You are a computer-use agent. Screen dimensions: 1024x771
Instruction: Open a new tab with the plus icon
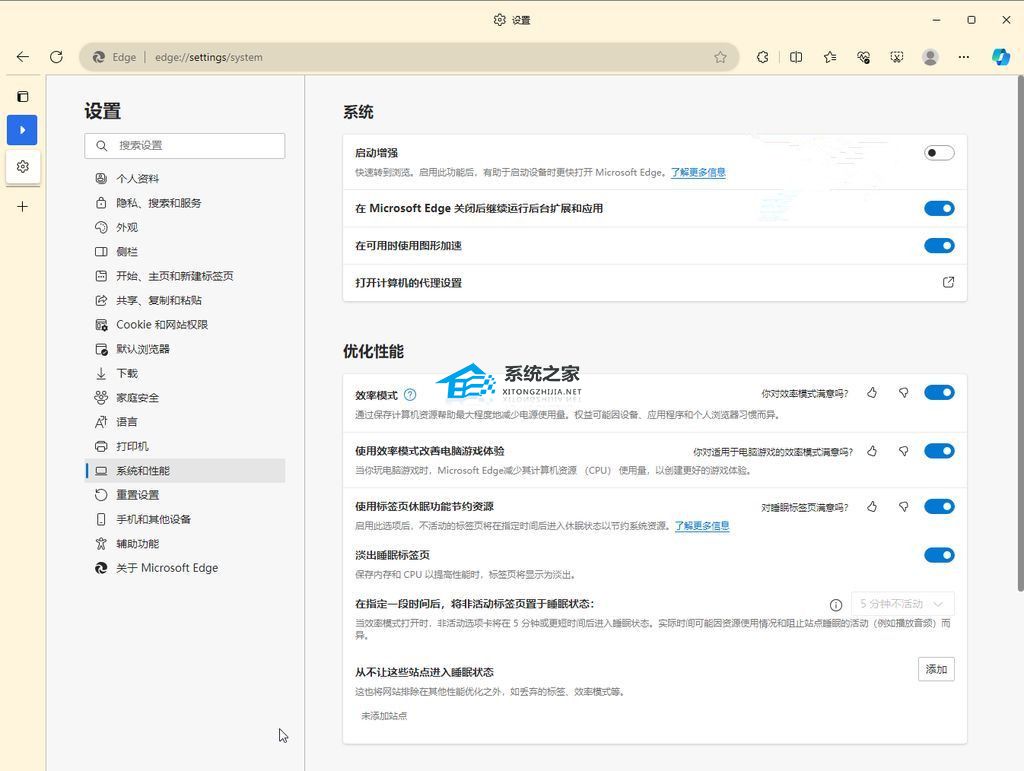click(22, 207)
